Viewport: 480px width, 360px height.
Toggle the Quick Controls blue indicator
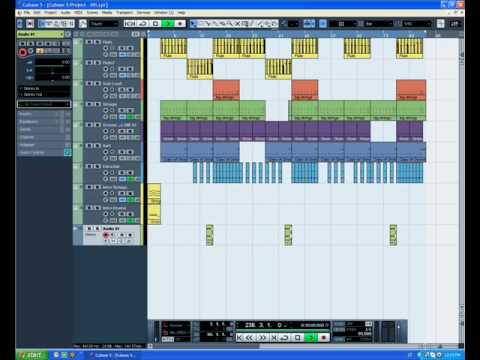(67, 152)
